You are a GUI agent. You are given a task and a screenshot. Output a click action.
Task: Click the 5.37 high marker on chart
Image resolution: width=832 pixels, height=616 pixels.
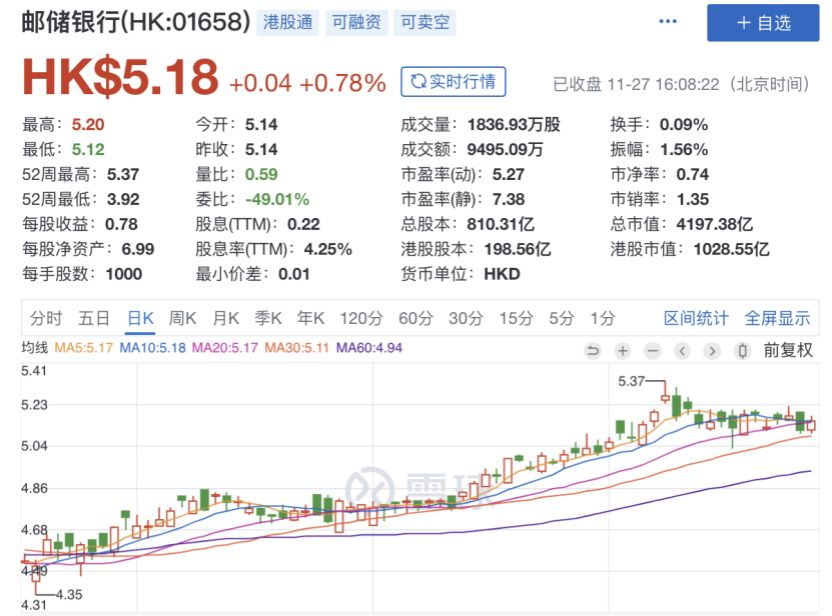click(631, 381)
